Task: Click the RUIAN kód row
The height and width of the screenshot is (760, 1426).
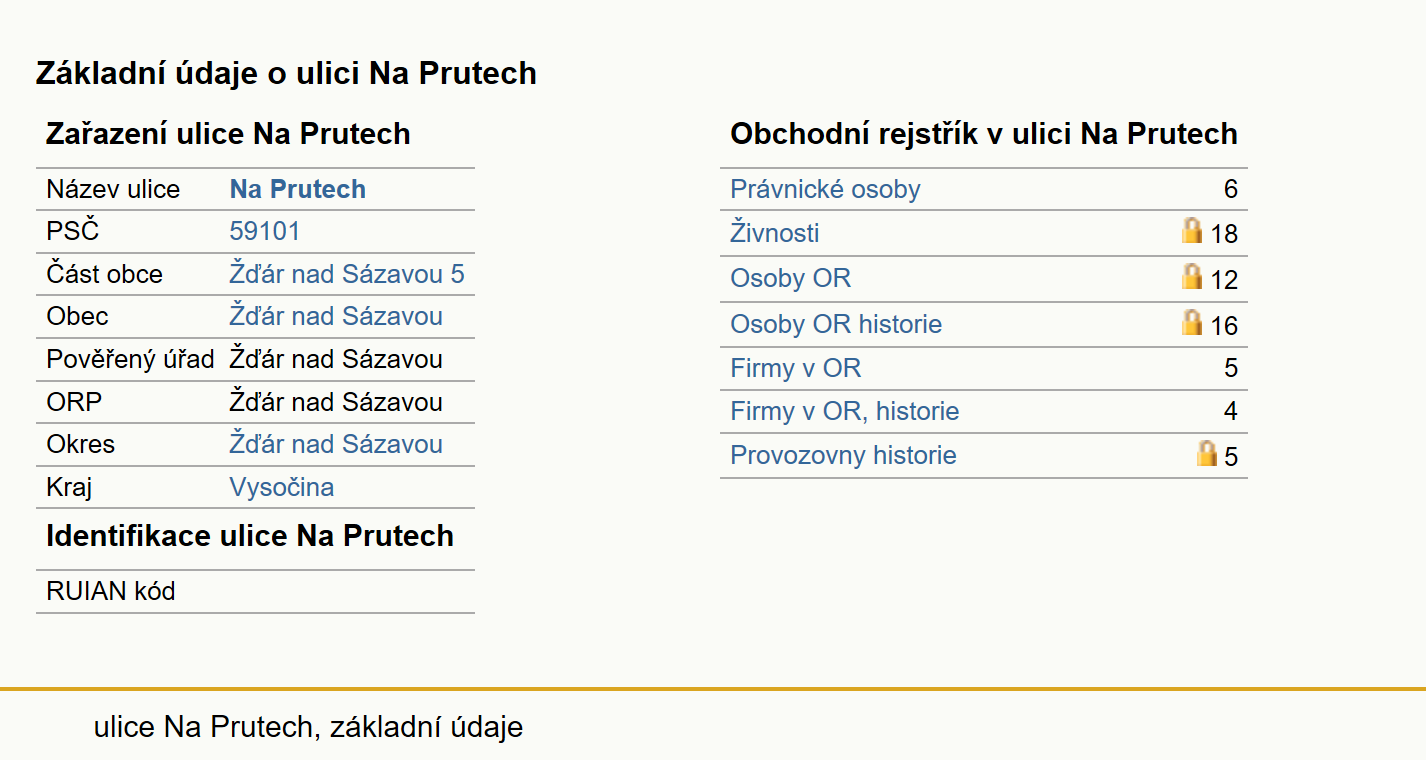Action: pos(255,591)
